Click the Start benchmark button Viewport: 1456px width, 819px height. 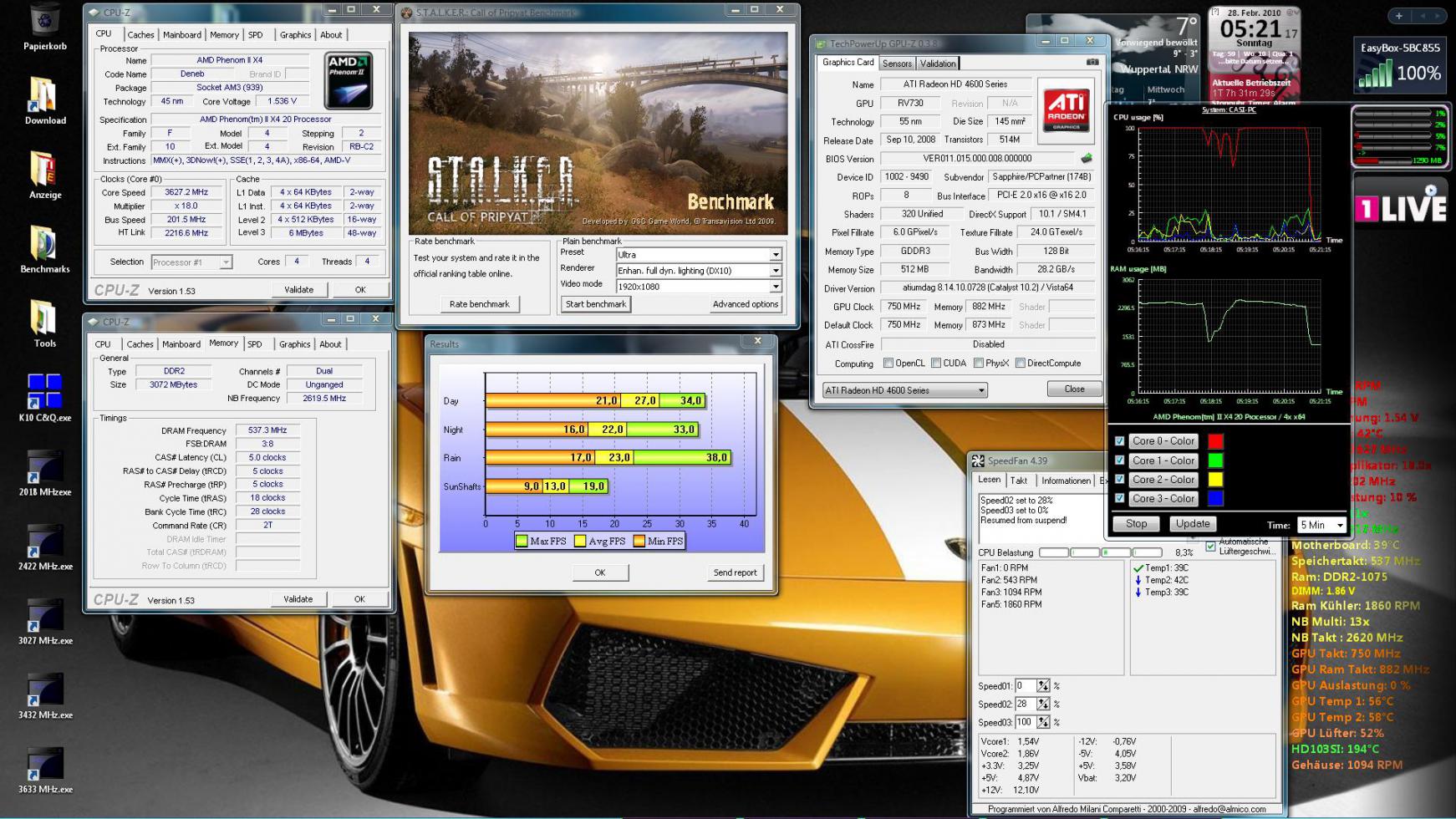[x=596, y=304]
